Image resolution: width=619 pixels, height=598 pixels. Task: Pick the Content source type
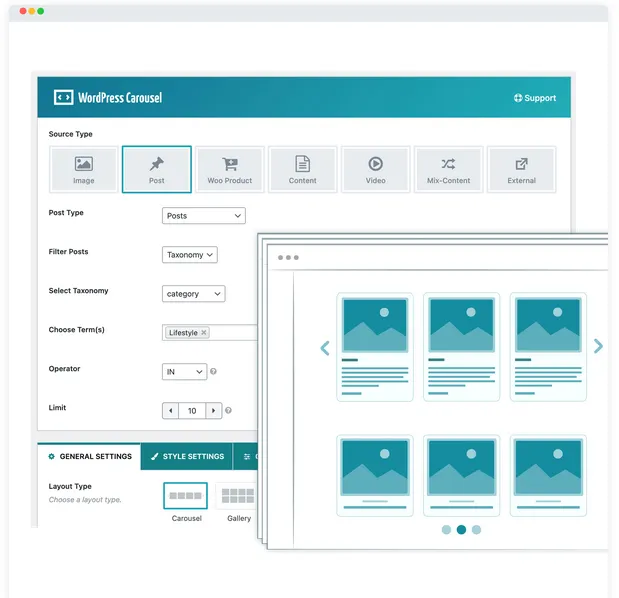302,169
